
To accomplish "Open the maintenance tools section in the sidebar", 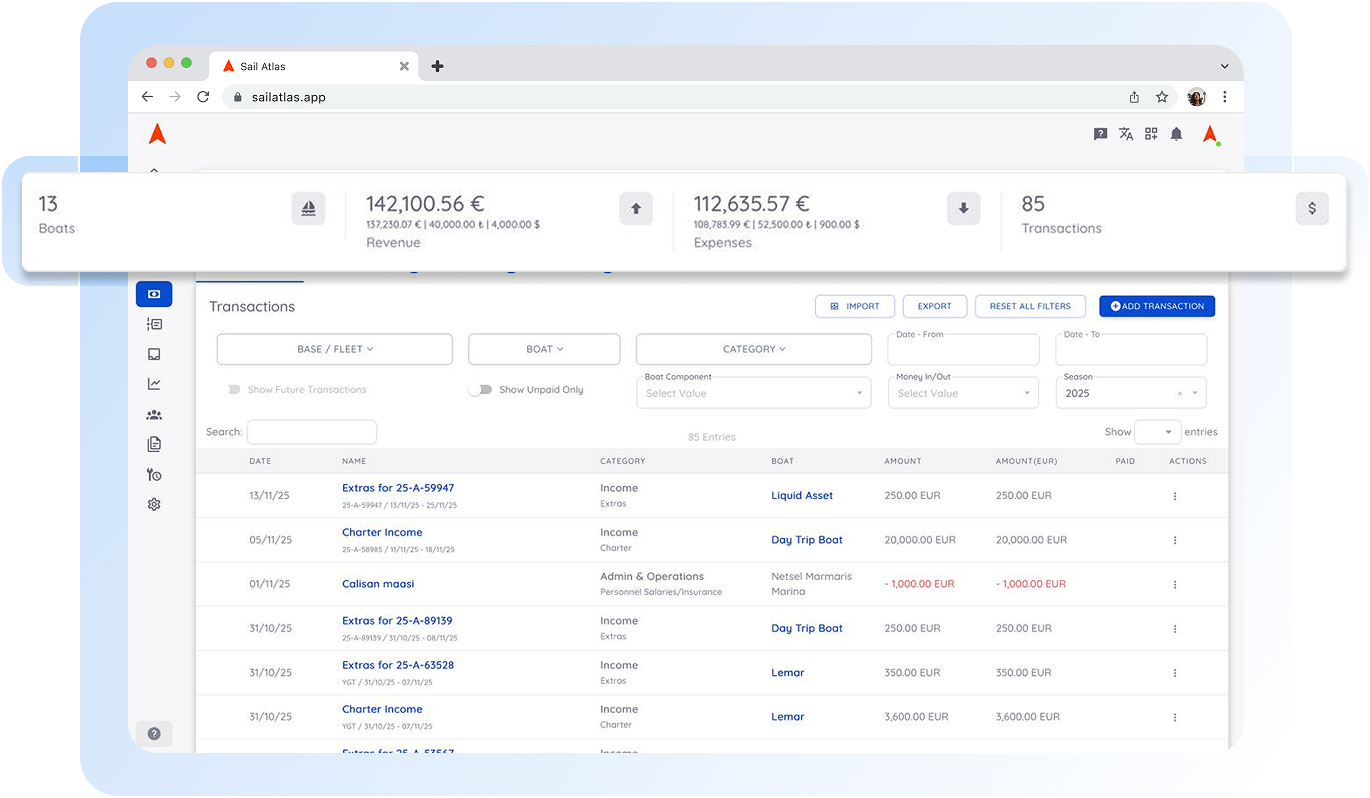I will click(154, 474).
